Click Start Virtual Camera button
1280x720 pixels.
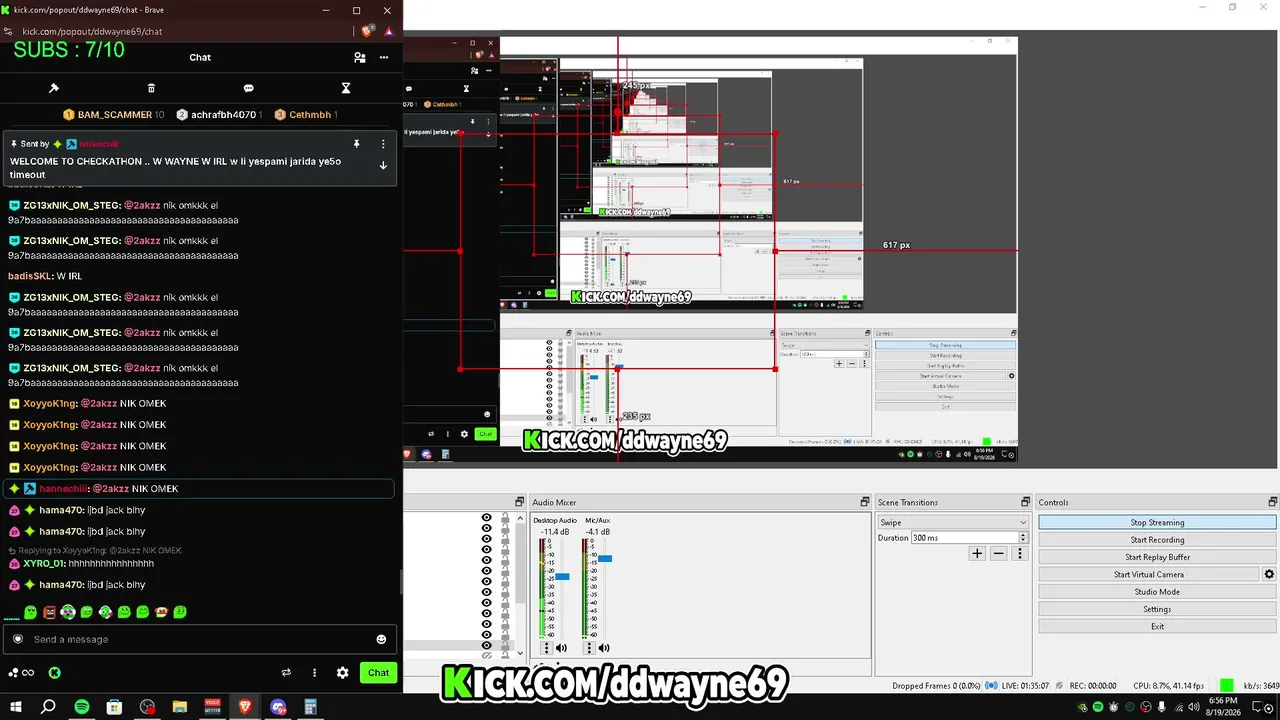pyautogui.click(x=1148, y=574)
